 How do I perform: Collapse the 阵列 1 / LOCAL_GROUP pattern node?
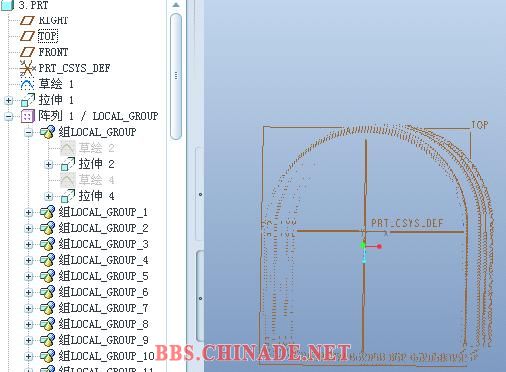click(9, 116)
